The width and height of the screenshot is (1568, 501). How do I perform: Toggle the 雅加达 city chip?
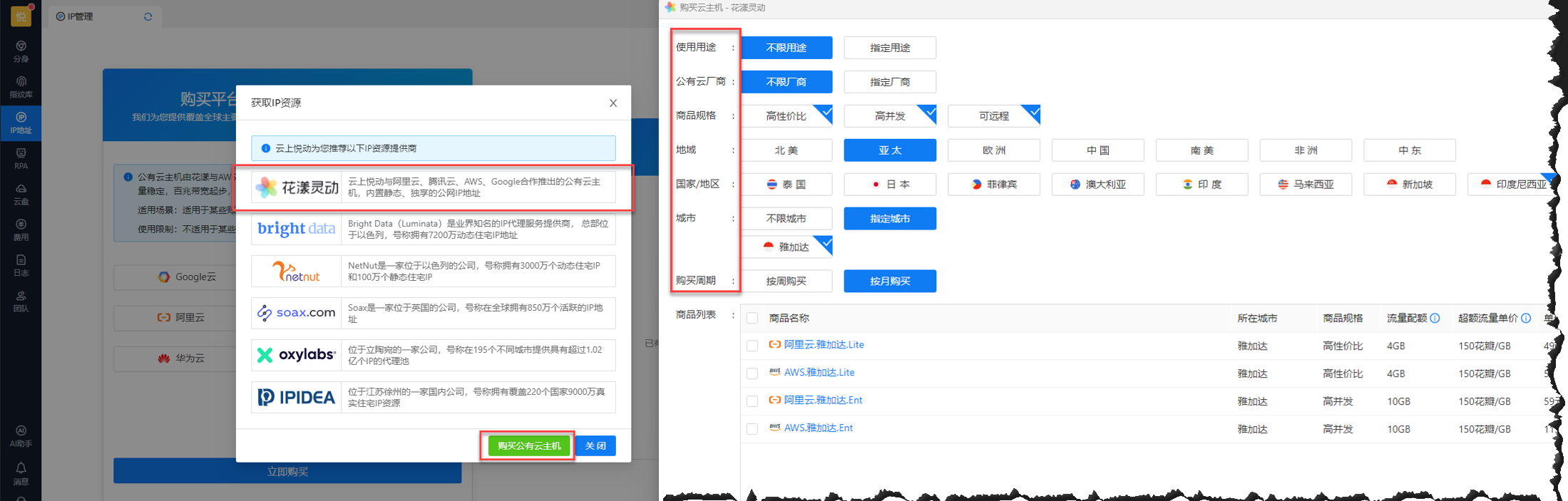tap(786, 247)
